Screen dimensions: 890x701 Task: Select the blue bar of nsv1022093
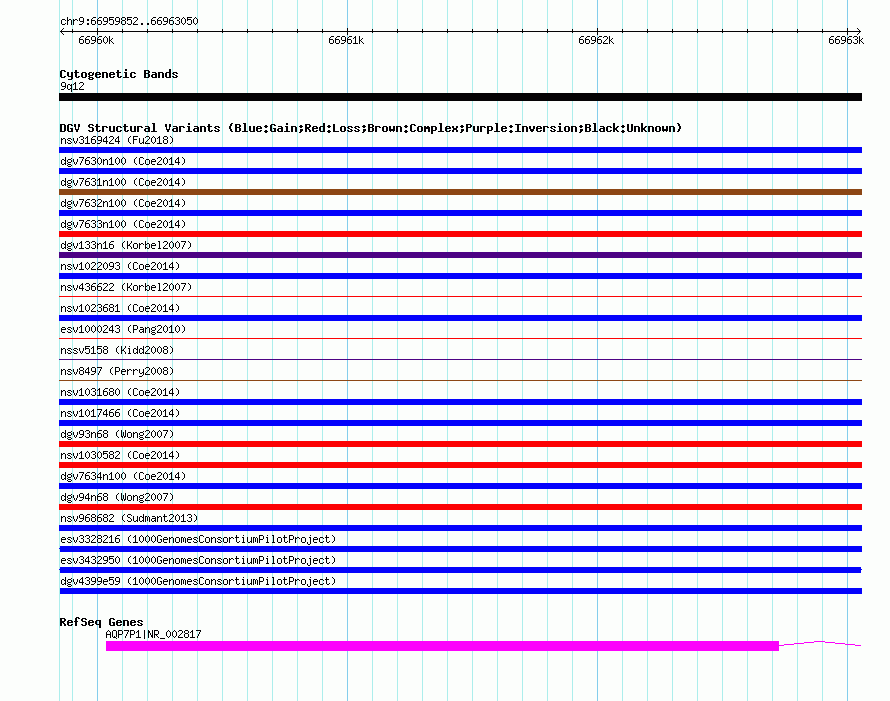[x=460, y=276]
